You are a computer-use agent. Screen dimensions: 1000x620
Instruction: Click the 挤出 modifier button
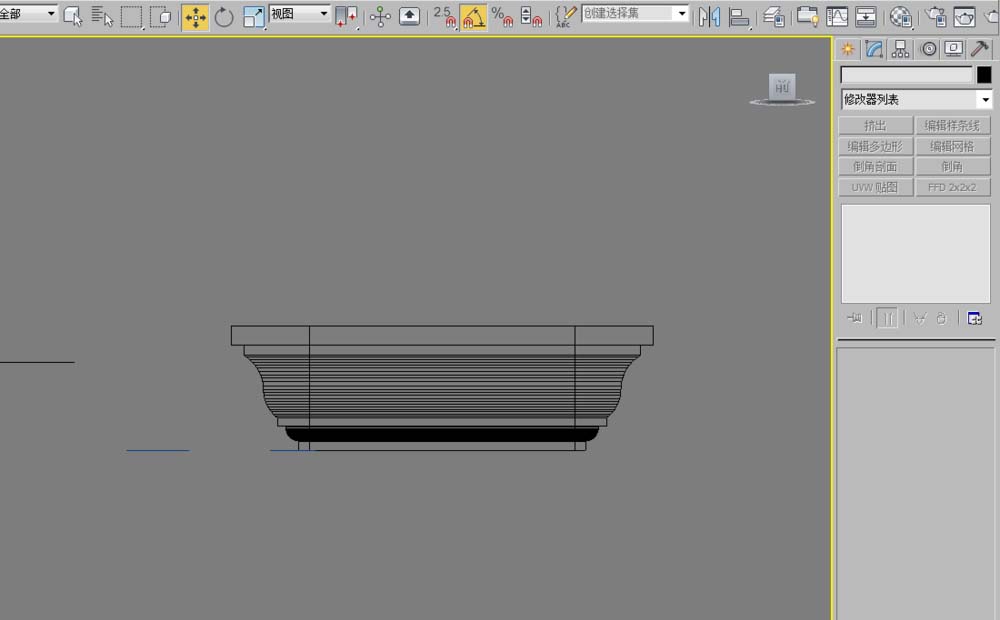click(876, 126)
